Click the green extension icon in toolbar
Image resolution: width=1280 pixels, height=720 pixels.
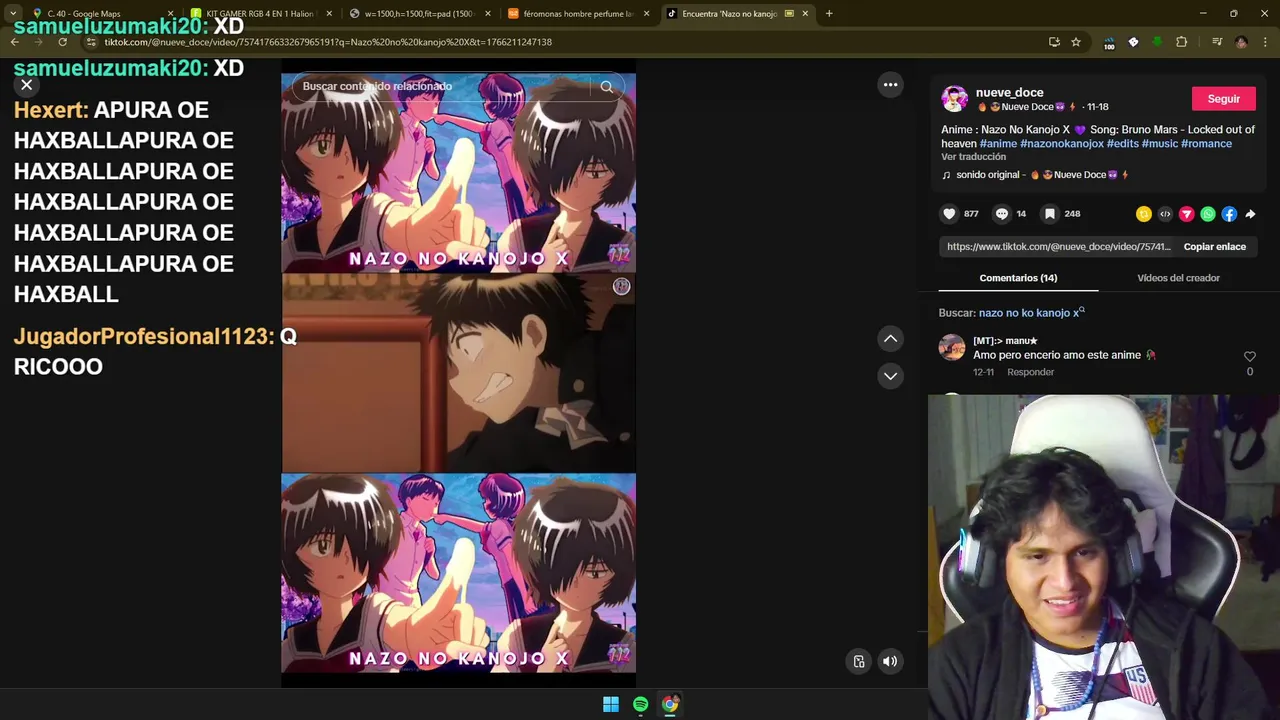(1157, 42)
